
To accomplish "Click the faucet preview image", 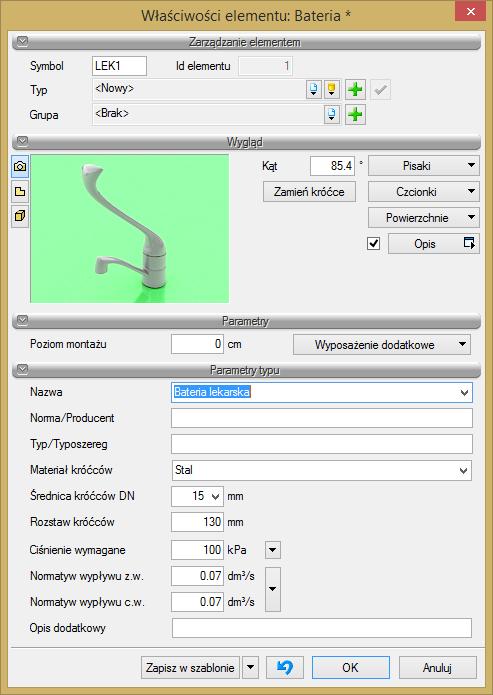I will click(129, 229).
